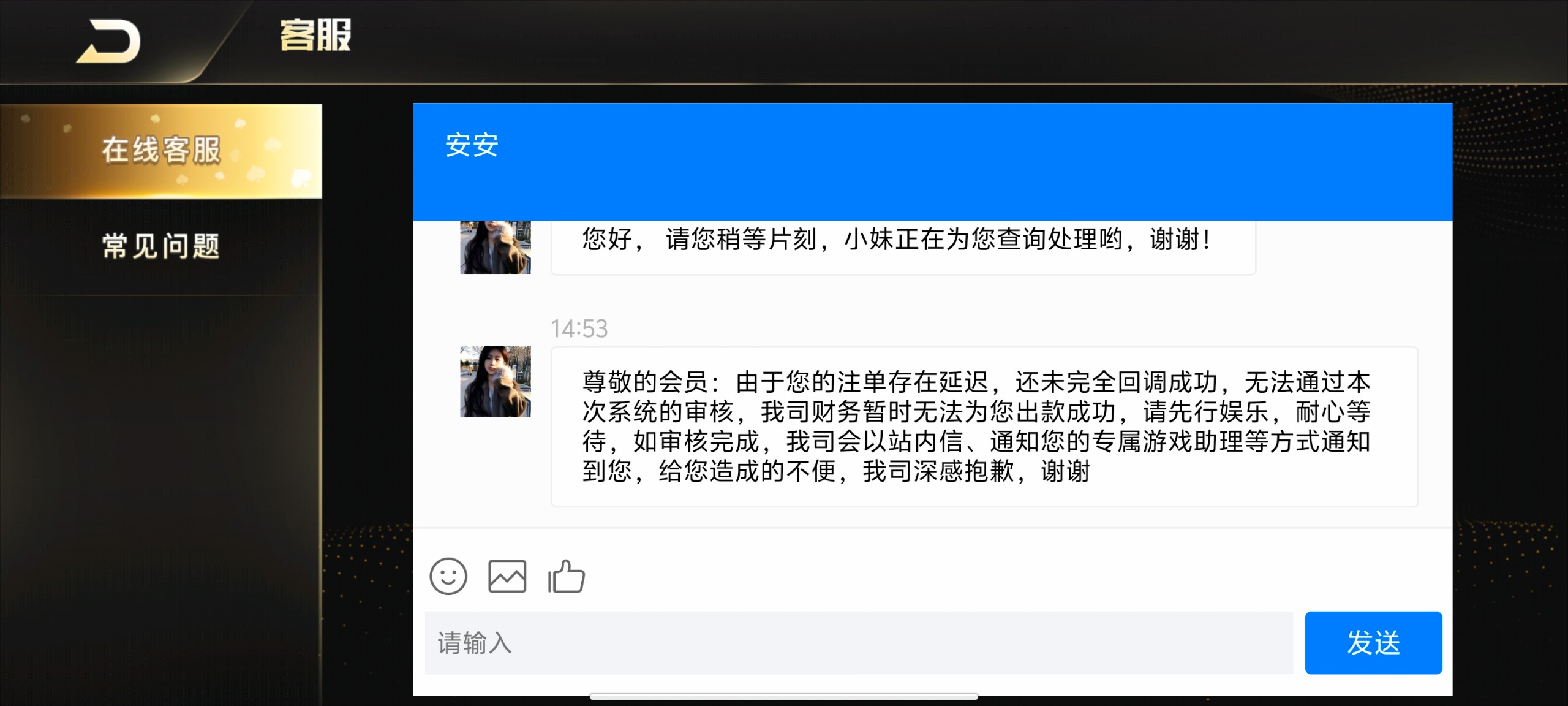Screen dimensions: 1568x706
Task: Select the 在线客服 tab
Action: (x=161, y=151)
